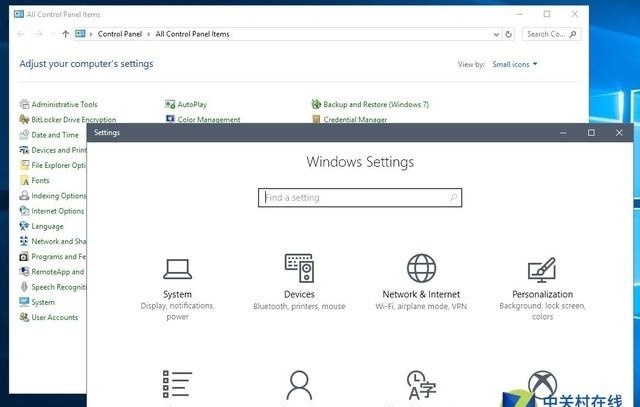Open Language link in Control Panel
Viewport: 640px width, 407px height.
click(47, 226)
